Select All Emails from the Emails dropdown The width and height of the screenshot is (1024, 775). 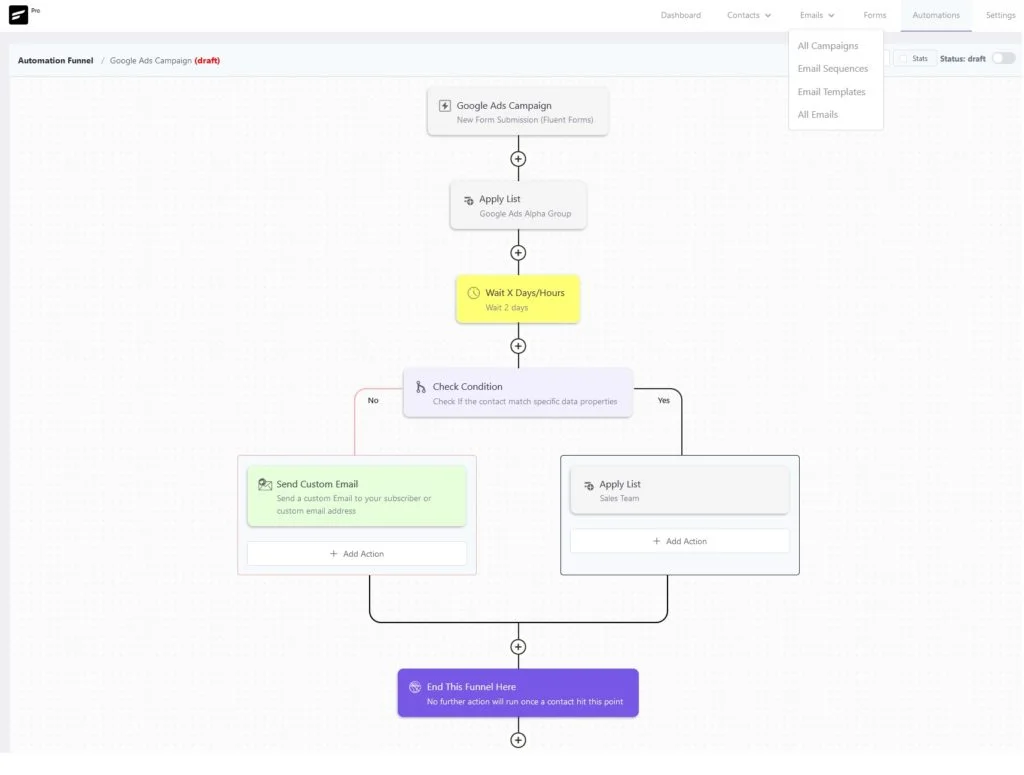[x=818, y=115]
